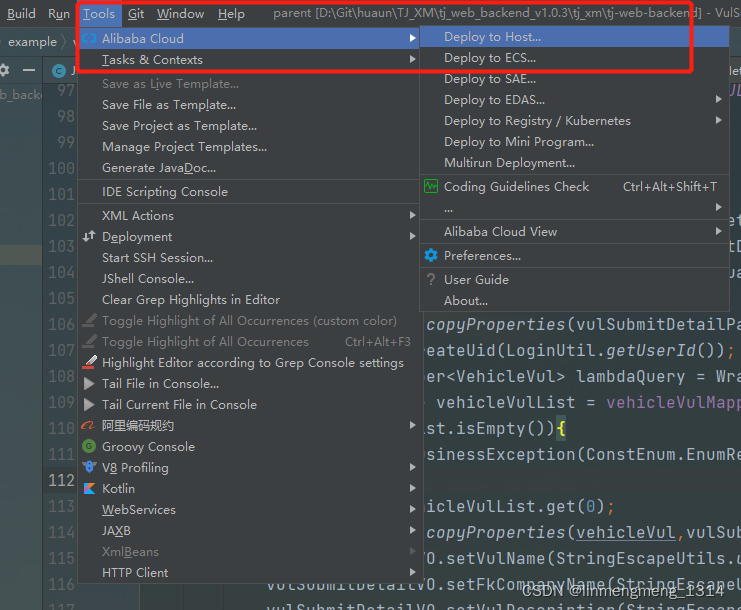Open Deployment submenu
Image resolution: width=741 pixels, height=610 pixels.
249,237
